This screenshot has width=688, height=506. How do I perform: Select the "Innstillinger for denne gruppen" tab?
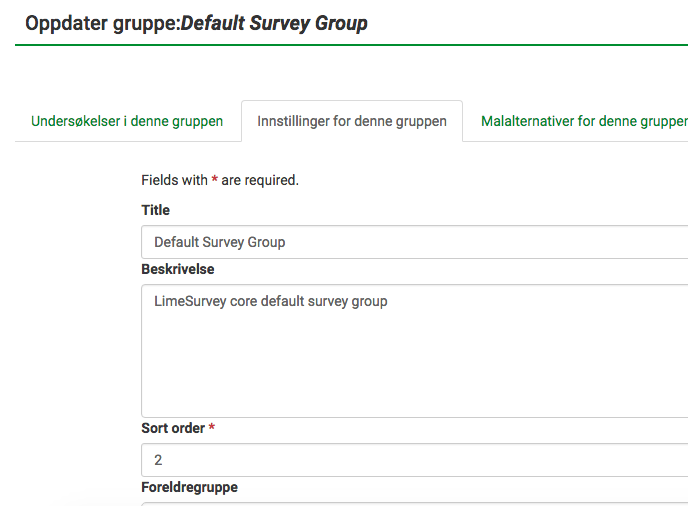pos(351,121)
